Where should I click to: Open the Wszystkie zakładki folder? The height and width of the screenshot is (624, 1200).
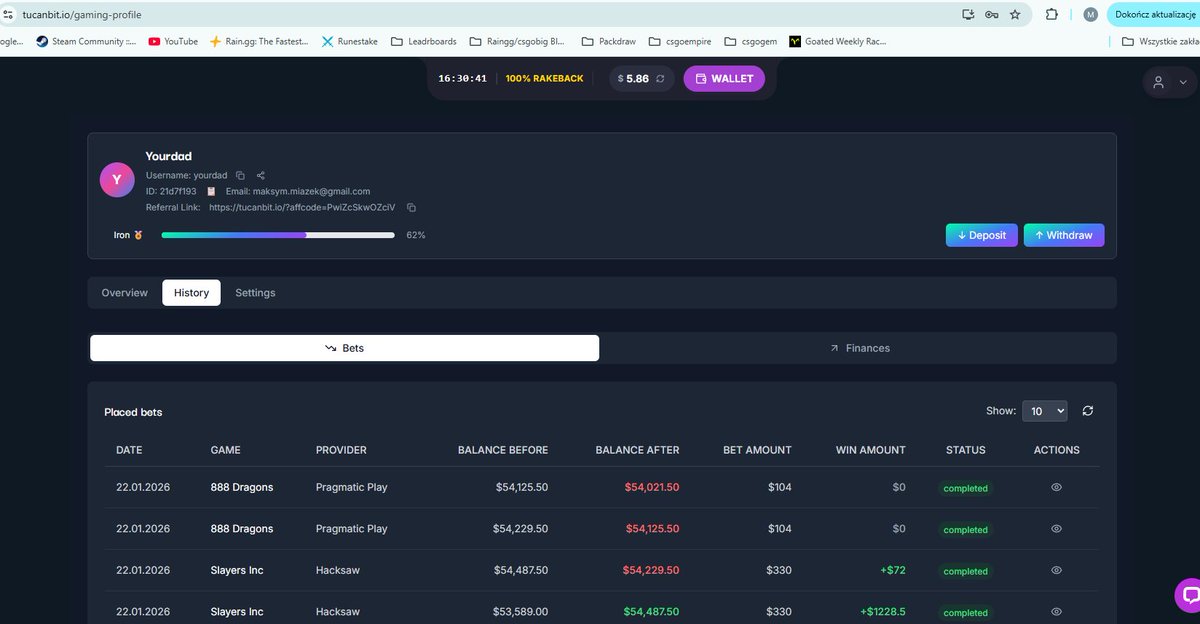pyautogui.click(x=1160, y=41)
